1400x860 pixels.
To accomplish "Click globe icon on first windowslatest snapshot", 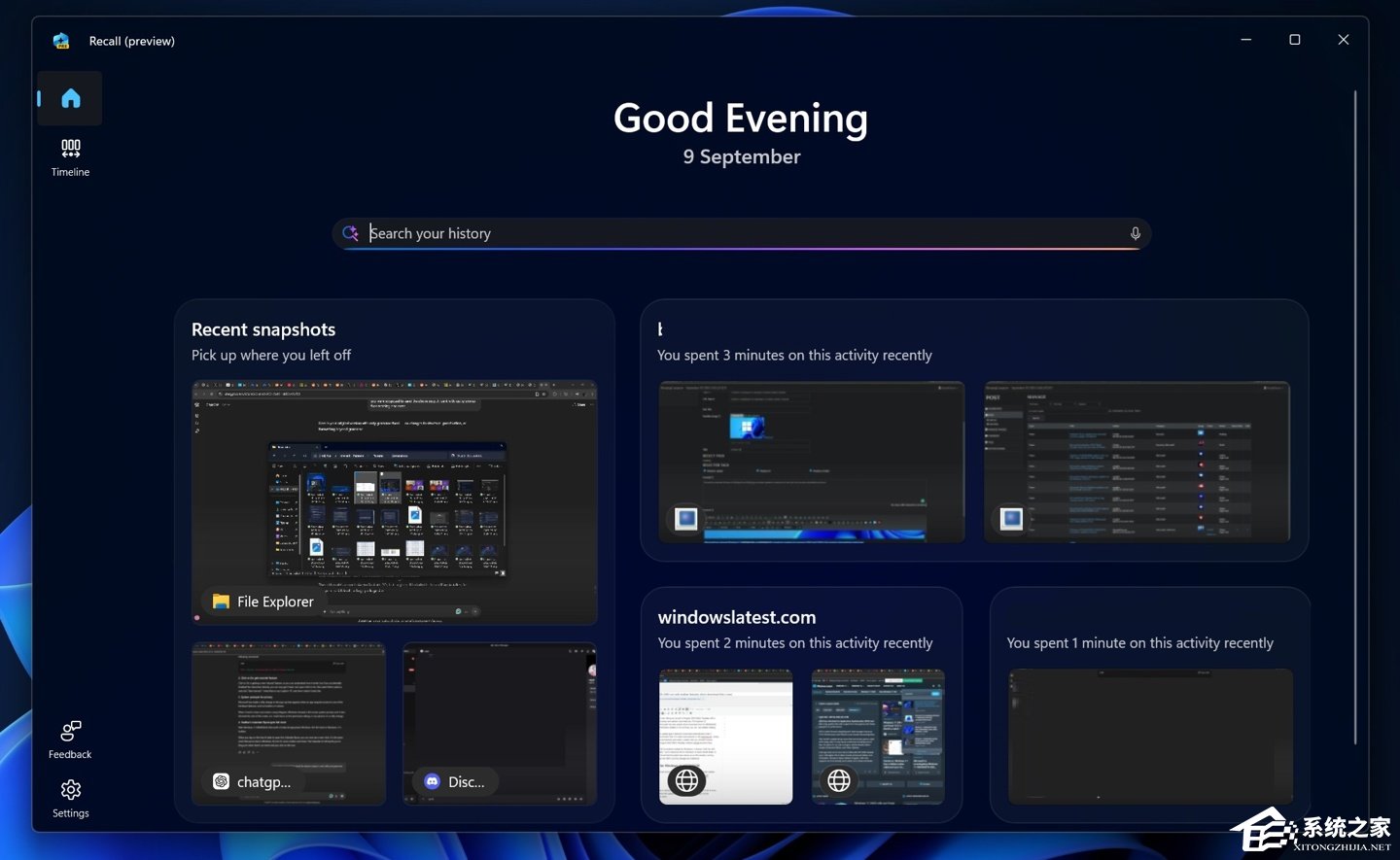I will pos(686,780).
